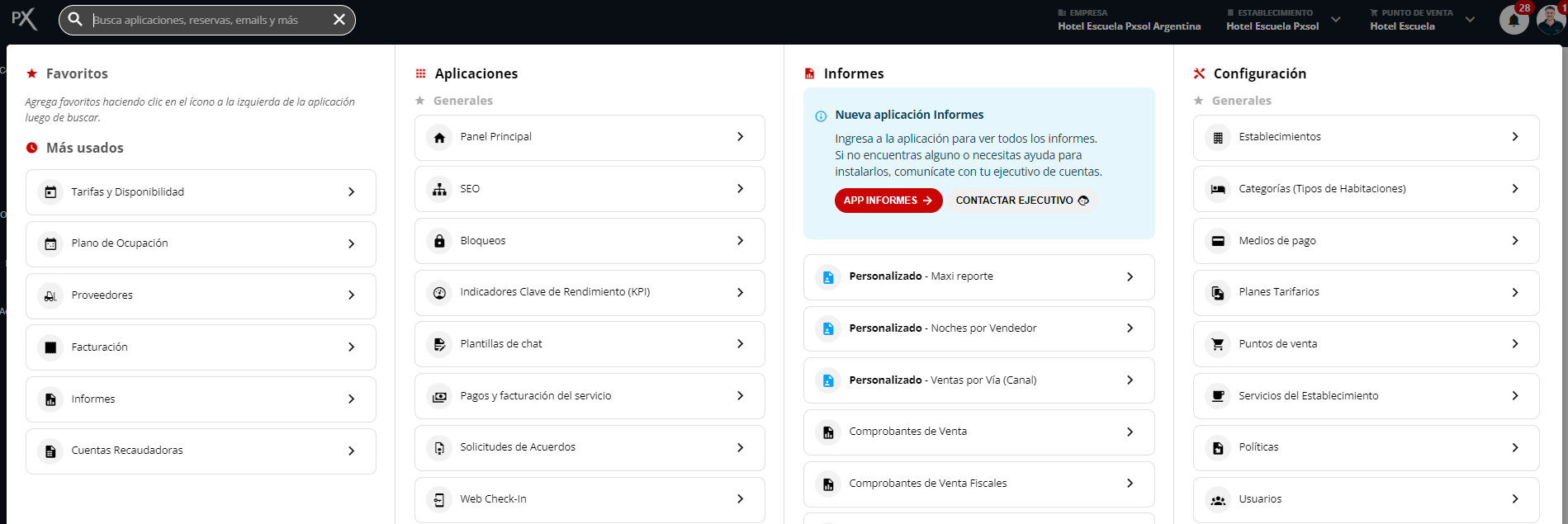This screenshot has width=1568, height=524.
Task: Open the Personalizado Maxi reporte report
Action: tap(978, 276)
